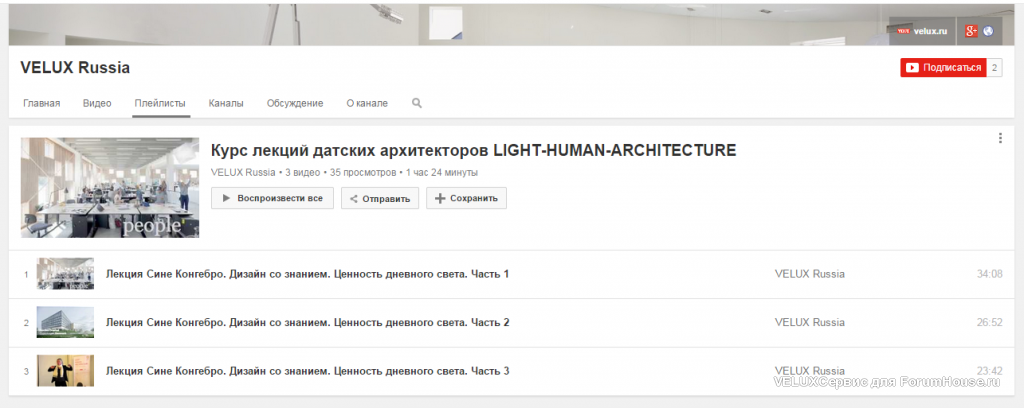Click the Отправить share button
The height and width of the screenshot is (408, 1024).
(380, 198)
